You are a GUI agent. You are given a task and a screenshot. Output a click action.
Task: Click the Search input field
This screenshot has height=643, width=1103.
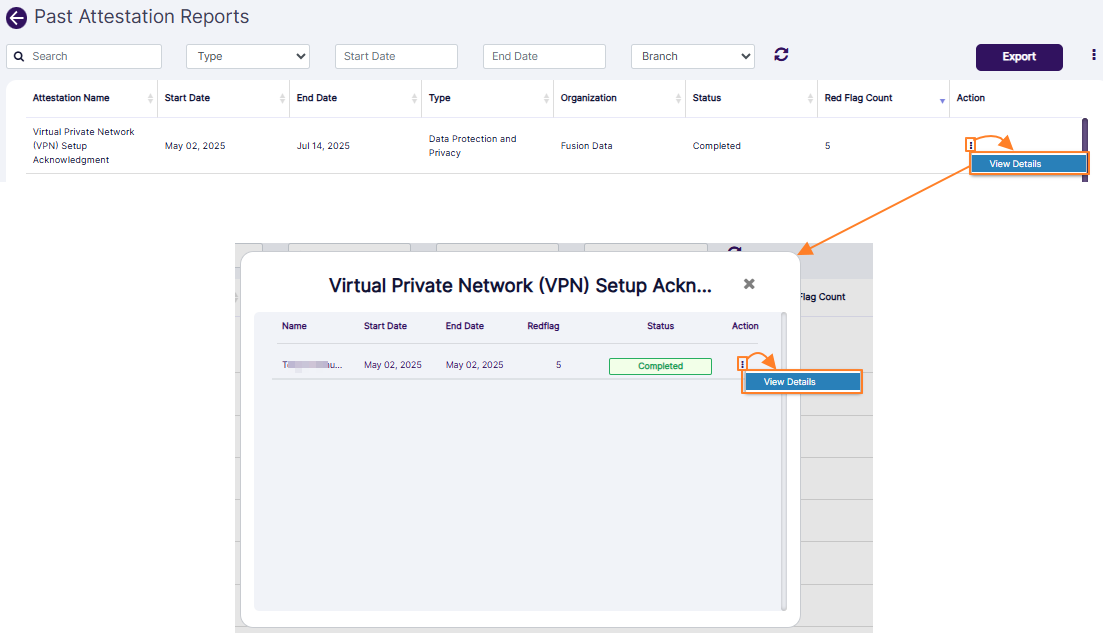point(93,56)
